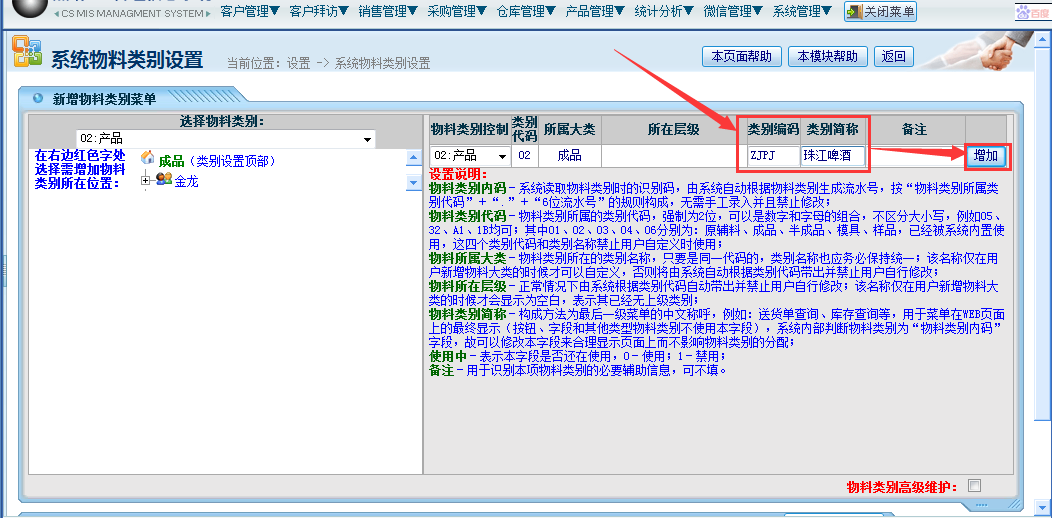Image resolution: width=1052 pixels, height=518 pixels.
Task: Click the 物料类别控制 column header
Action: pos(469,129)
